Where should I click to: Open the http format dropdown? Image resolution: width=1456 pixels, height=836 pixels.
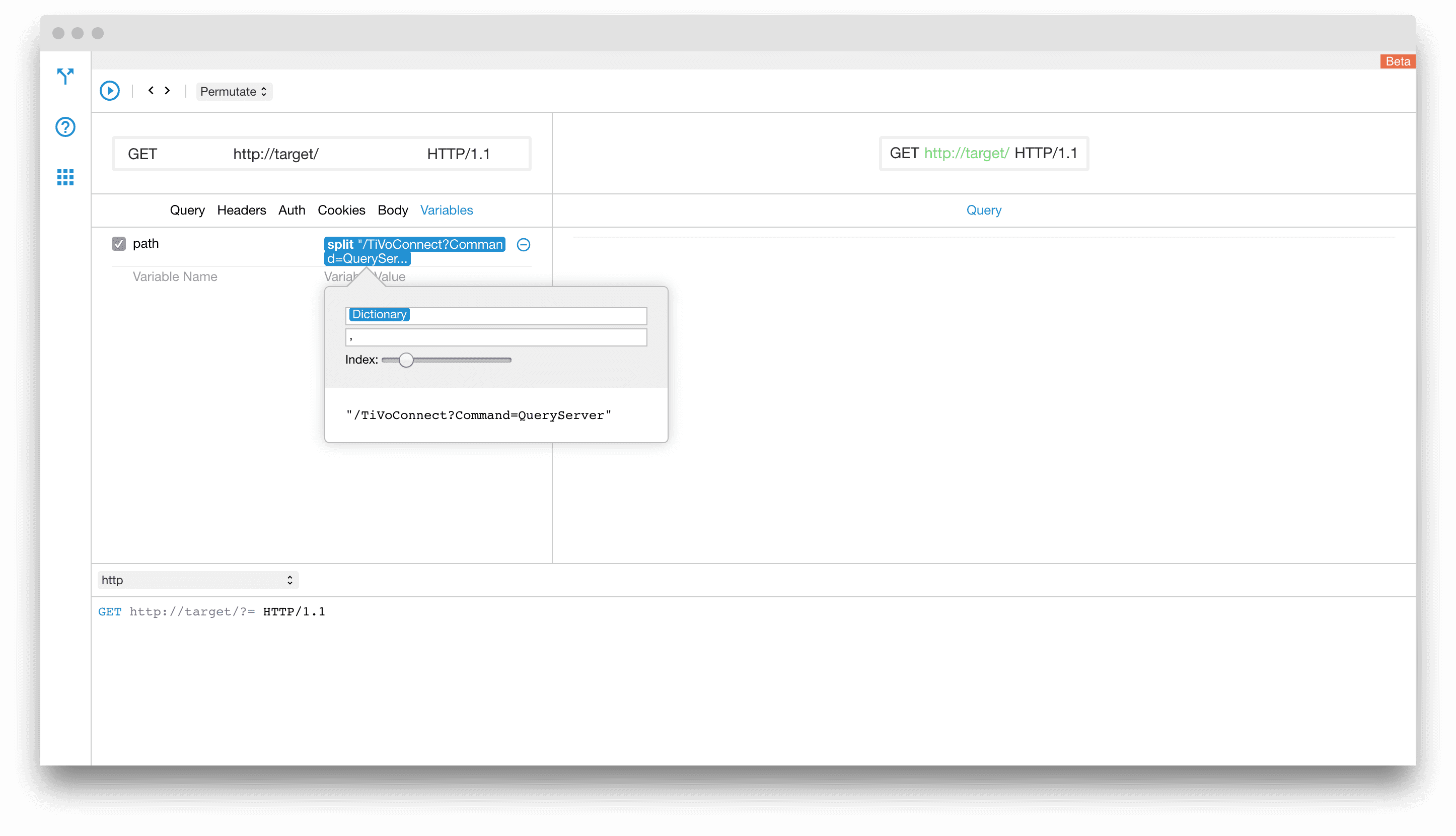coord(198,581)
